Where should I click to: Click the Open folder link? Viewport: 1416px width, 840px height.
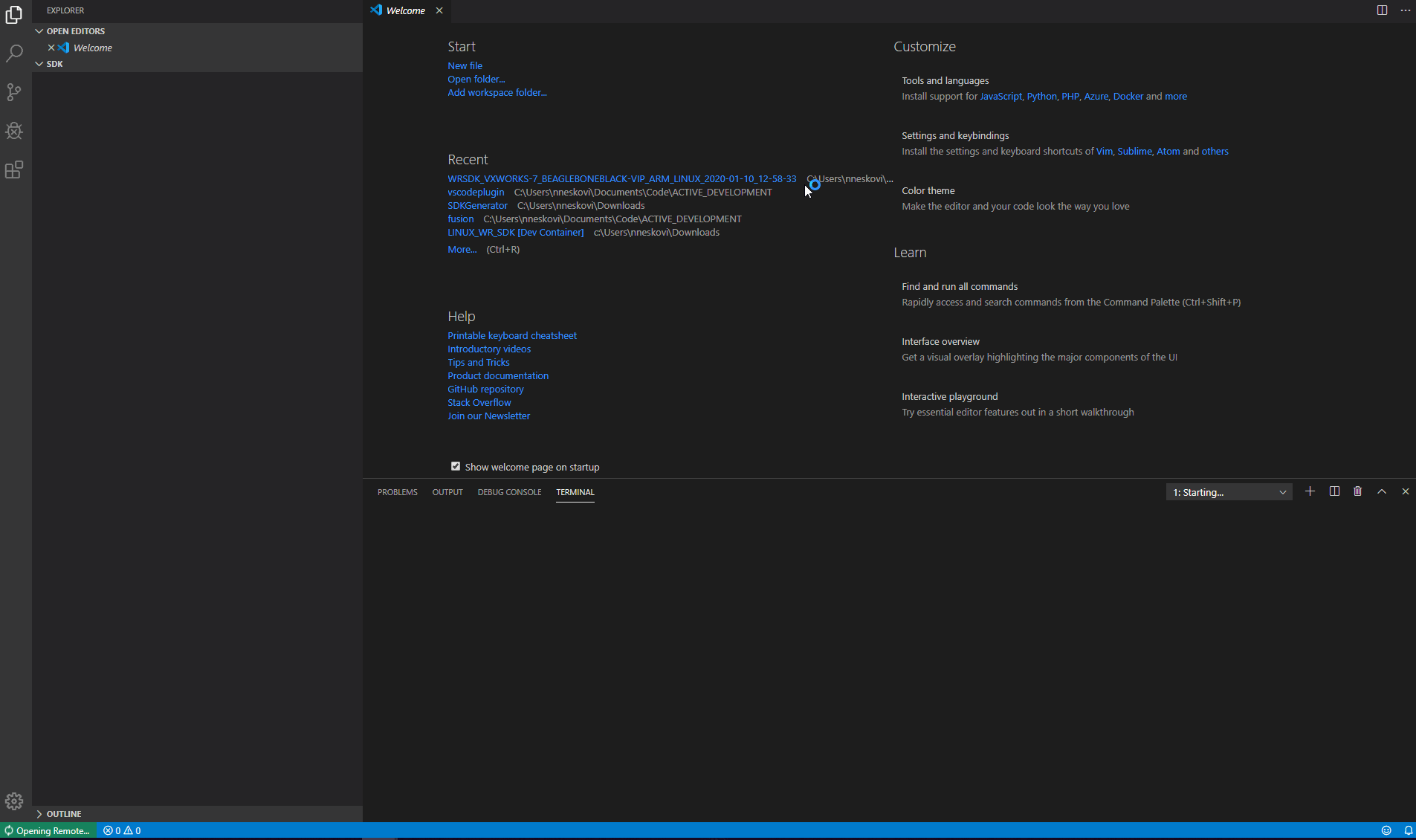pyautogui.click(x=476, y=79)
